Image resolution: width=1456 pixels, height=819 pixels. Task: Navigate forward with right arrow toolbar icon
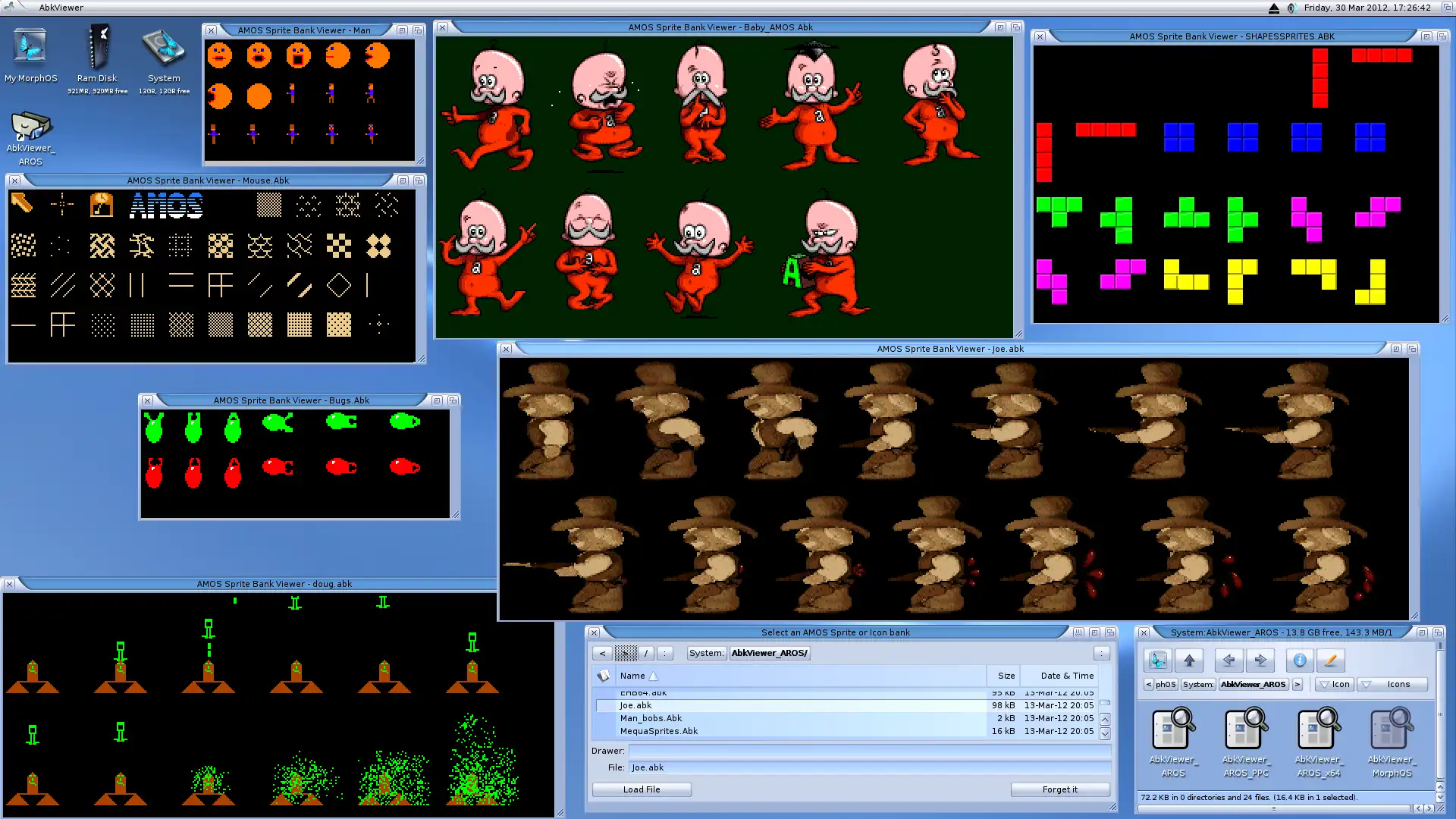click(x=1260, y=661)
